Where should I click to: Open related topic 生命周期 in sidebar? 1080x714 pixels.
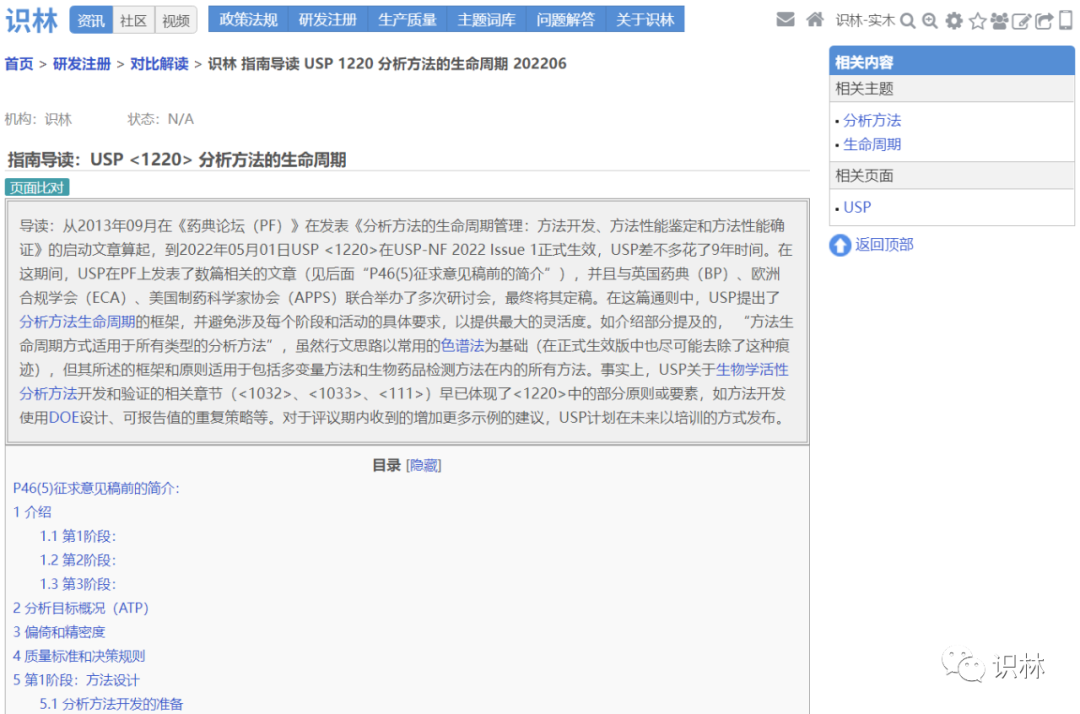(x=872, y=145)
